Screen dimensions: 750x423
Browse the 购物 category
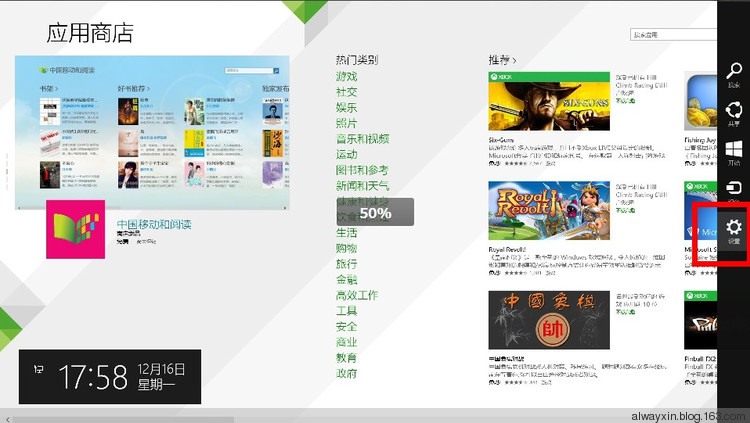[346, 248]
